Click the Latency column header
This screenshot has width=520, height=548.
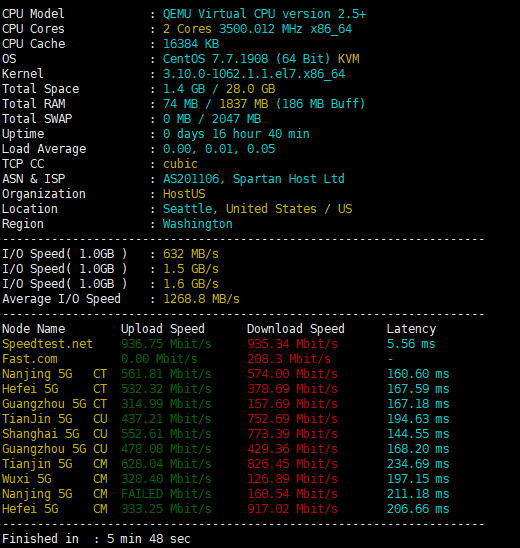[x=411, y=329]
